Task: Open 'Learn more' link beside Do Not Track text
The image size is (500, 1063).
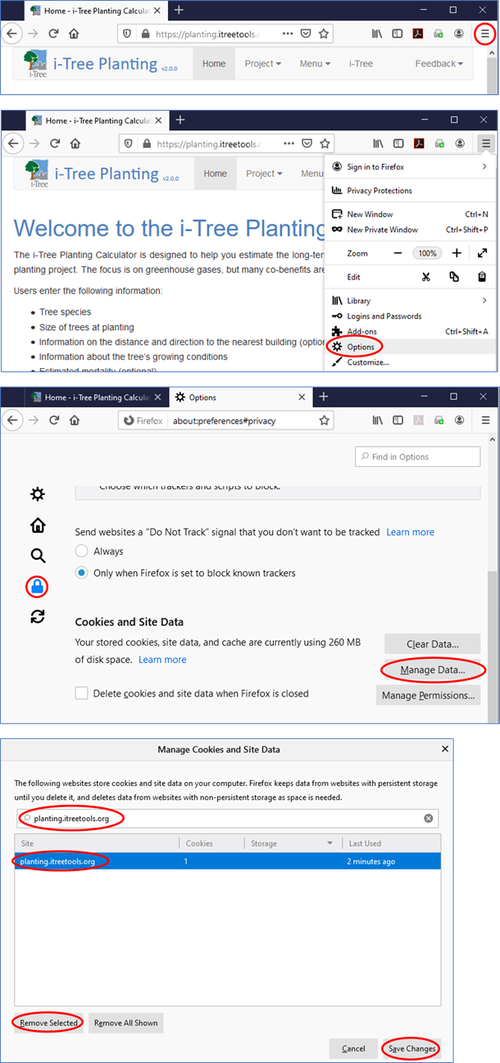Action: coord(411,532)
